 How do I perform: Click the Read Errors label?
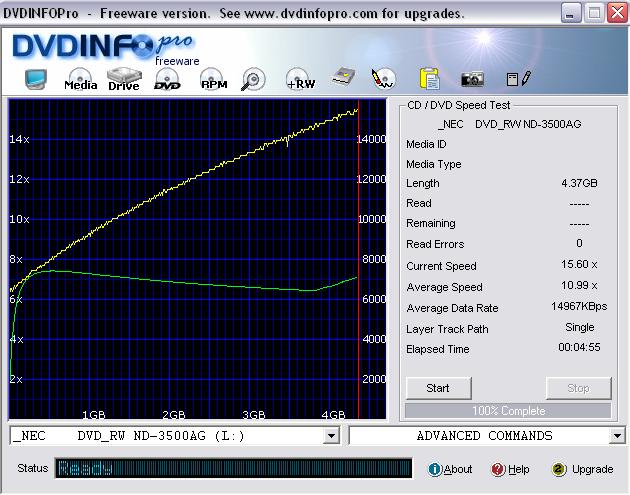435,244
